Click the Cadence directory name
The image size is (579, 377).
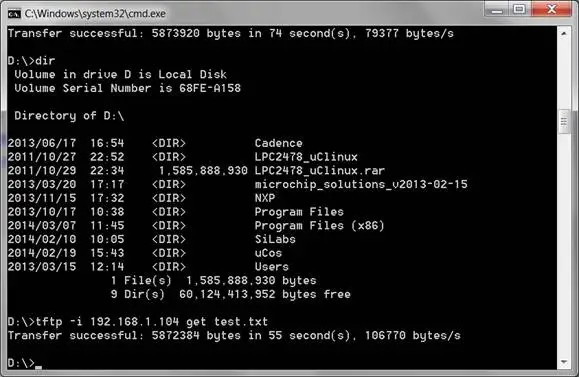pos(278,143)
